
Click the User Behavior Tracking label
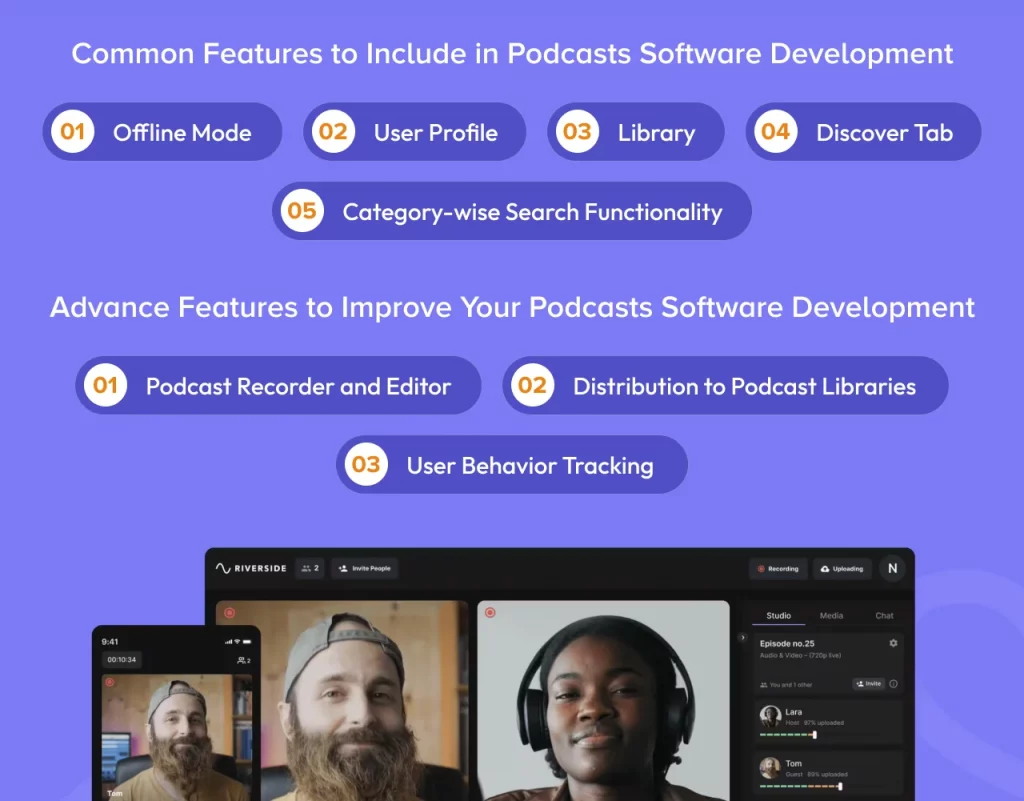point(530,466)
